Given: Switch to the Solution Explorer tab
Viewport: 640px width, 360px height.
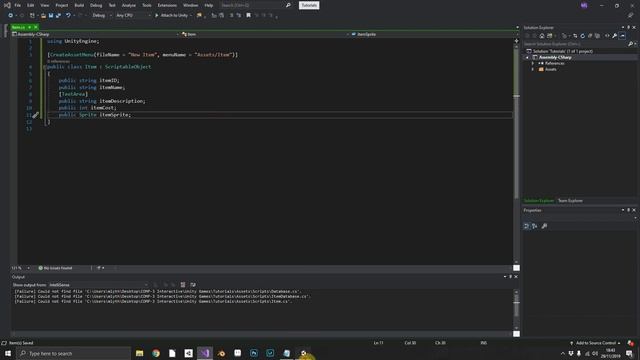Looking at the screenshot, I should tap(539, 201).
